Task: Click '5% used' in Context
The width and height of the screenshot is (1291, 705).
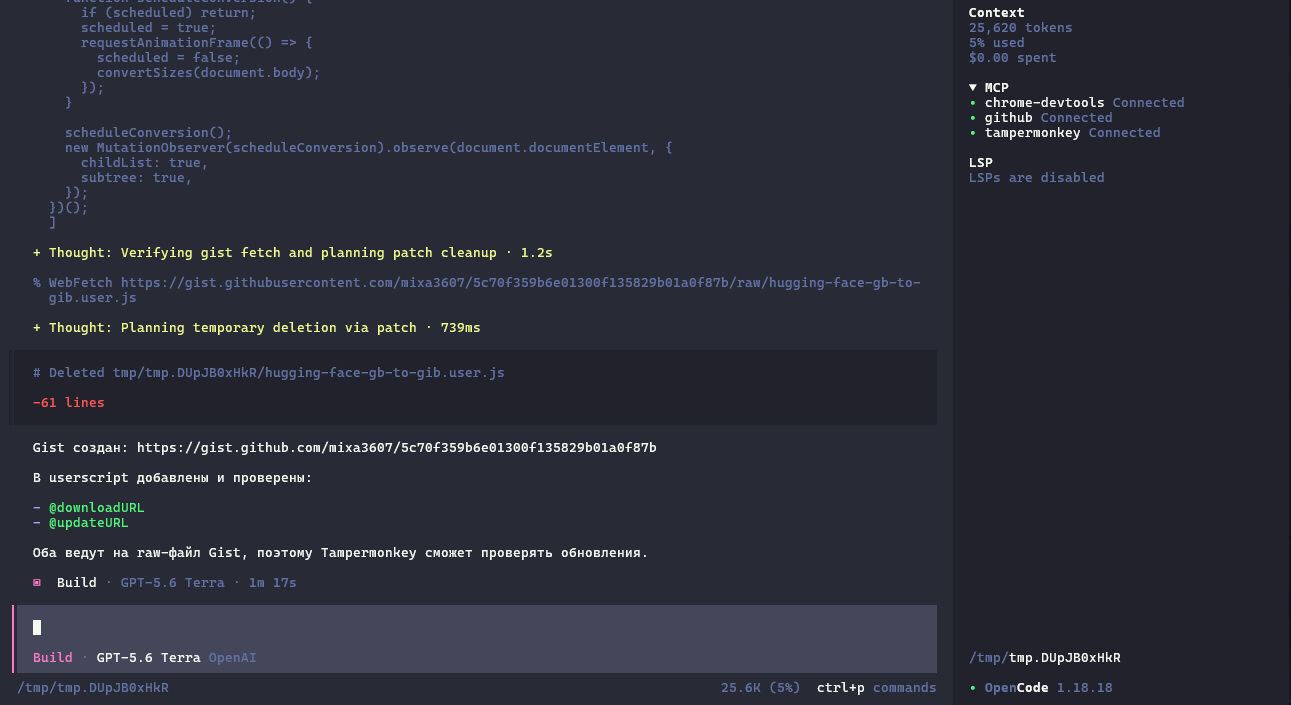Action: (x=997, y=43)
